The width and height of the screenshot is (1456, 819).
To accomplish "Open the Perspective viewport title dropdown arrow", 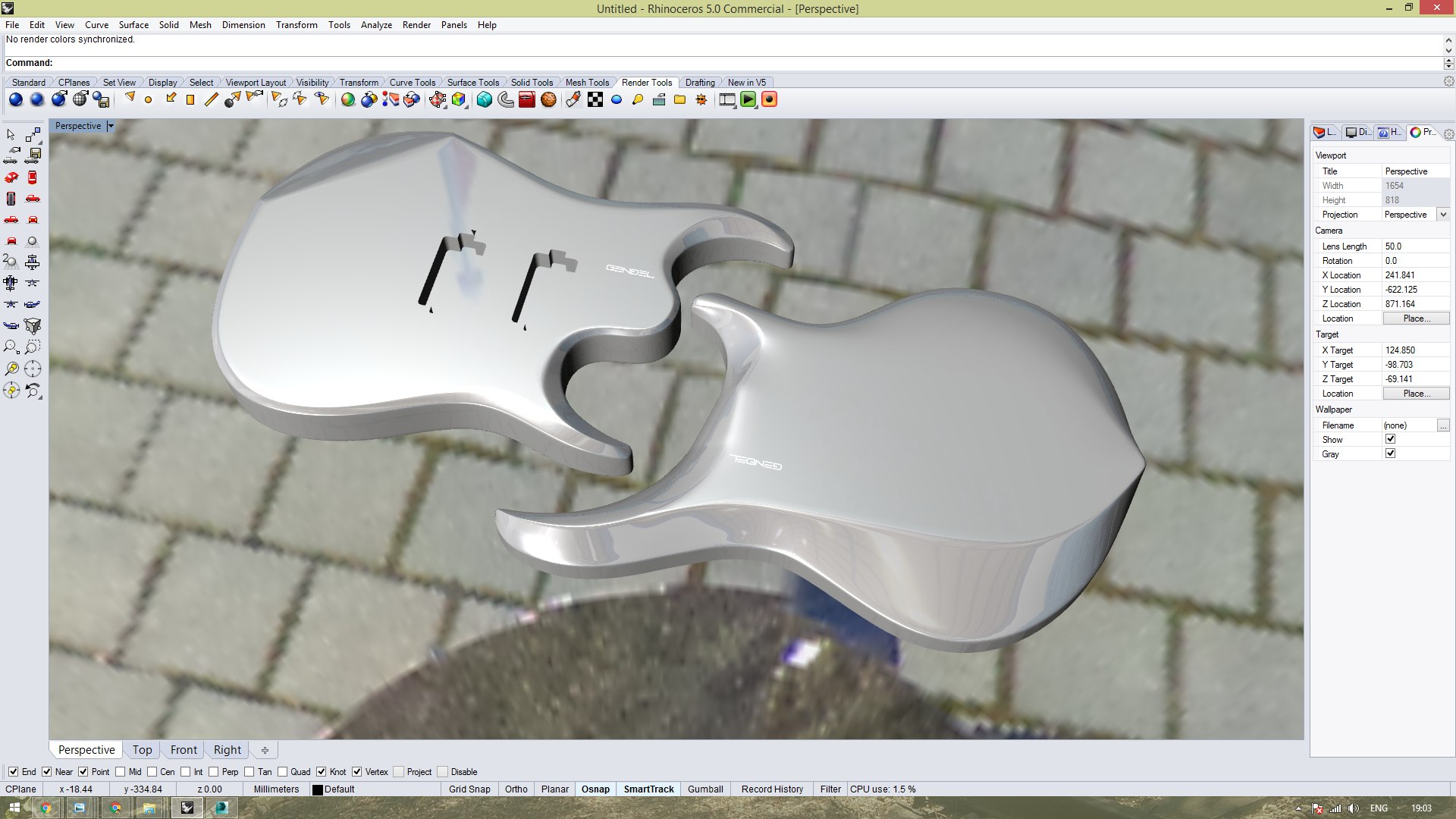I will 111,126.
